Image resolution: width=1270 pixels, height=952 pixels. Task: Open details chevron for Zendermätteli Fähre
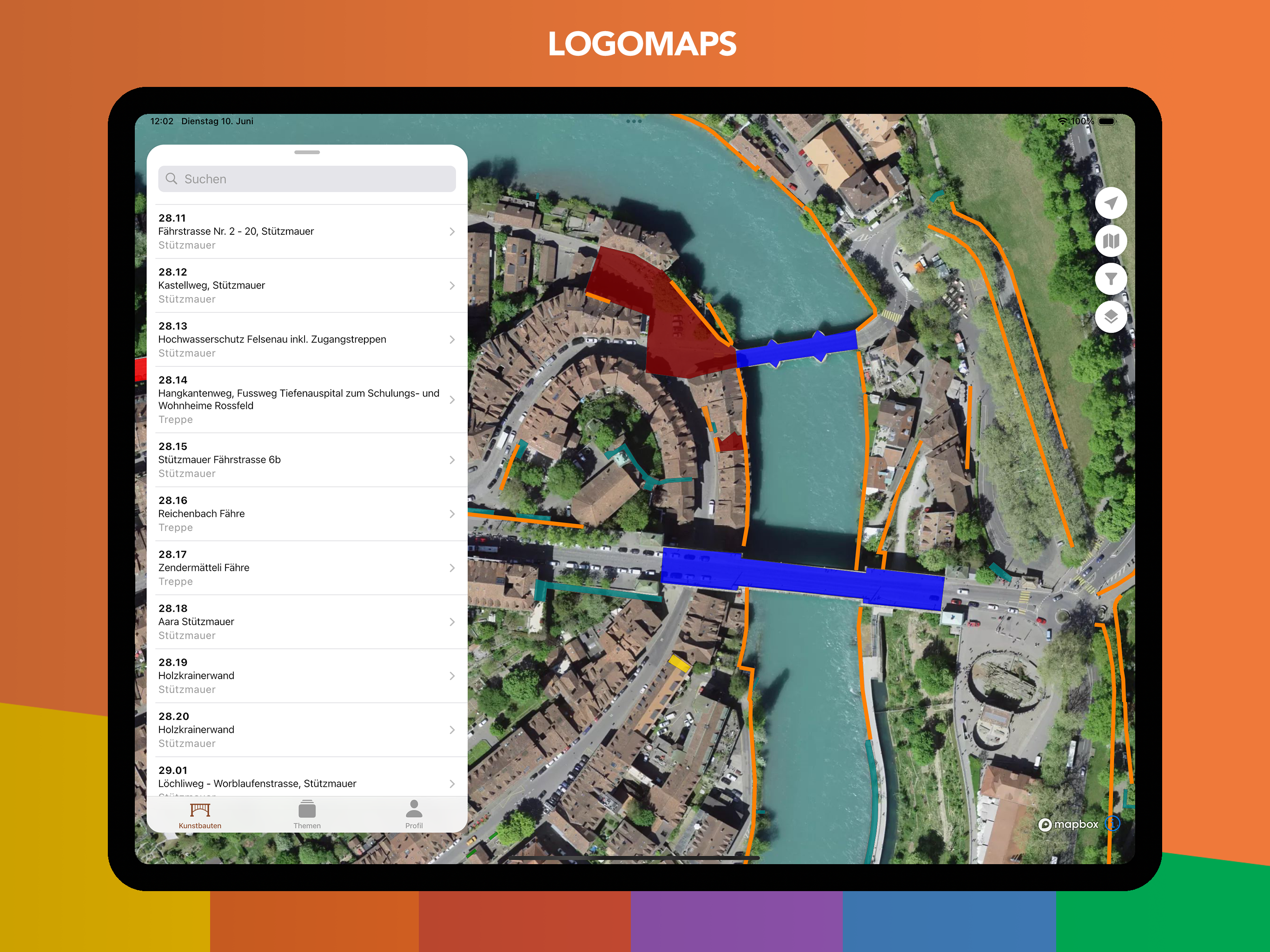(452, 568)
